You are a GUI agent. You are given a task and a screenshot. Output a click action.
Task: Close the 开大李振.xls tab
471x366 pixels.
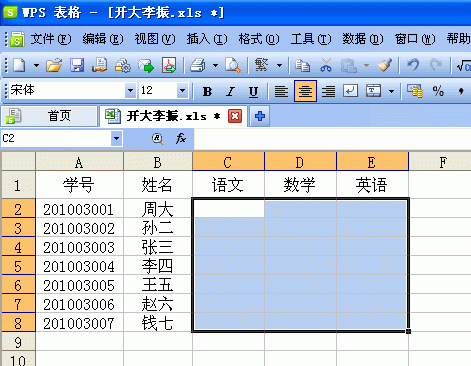[x=235, y=116]
